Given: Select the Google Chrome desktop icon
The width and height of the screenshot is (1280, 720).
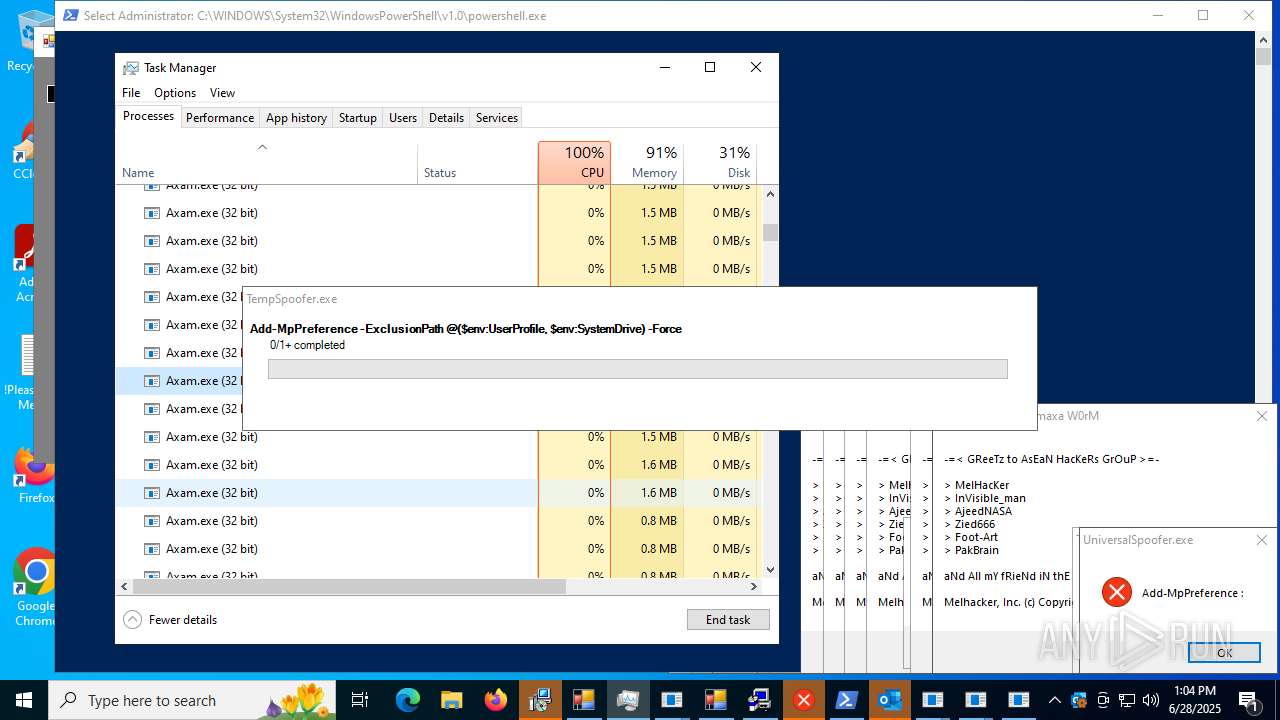Looking at the screenshot, I should [35, 587].
